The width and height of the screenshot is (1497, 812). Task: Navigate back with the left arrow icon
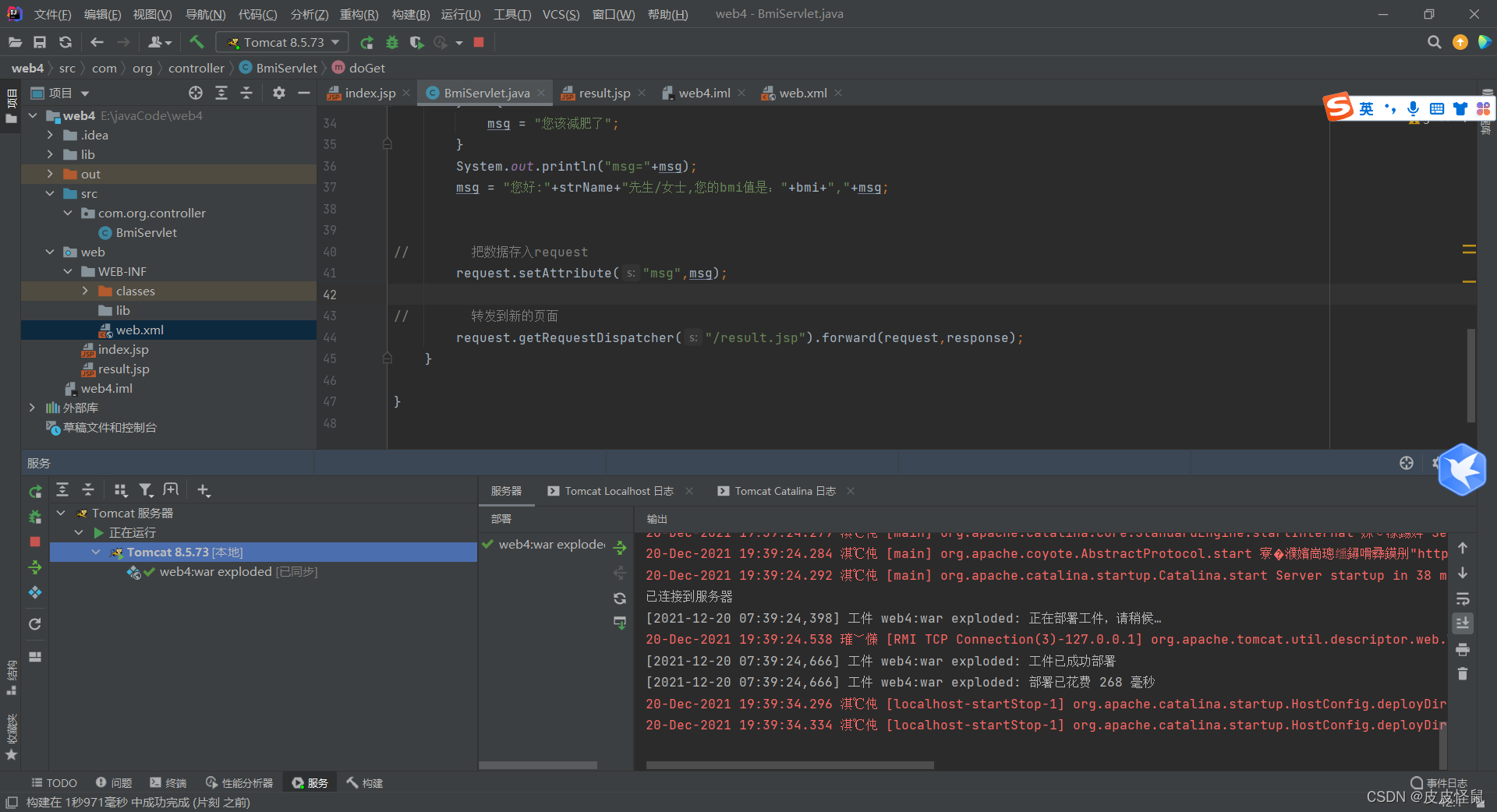coord(97,42)
